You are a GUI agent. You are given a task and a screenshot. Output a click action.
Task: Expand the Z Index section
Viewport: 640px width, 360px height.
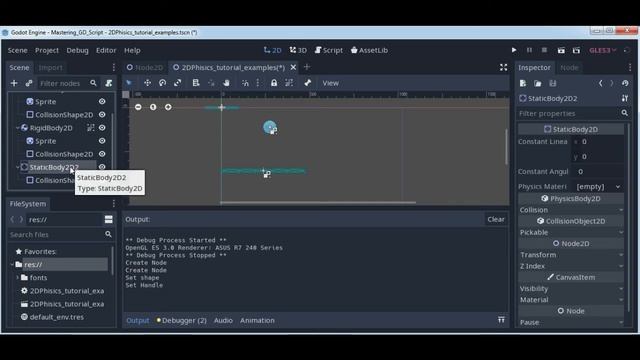click(x=571, y=266)
